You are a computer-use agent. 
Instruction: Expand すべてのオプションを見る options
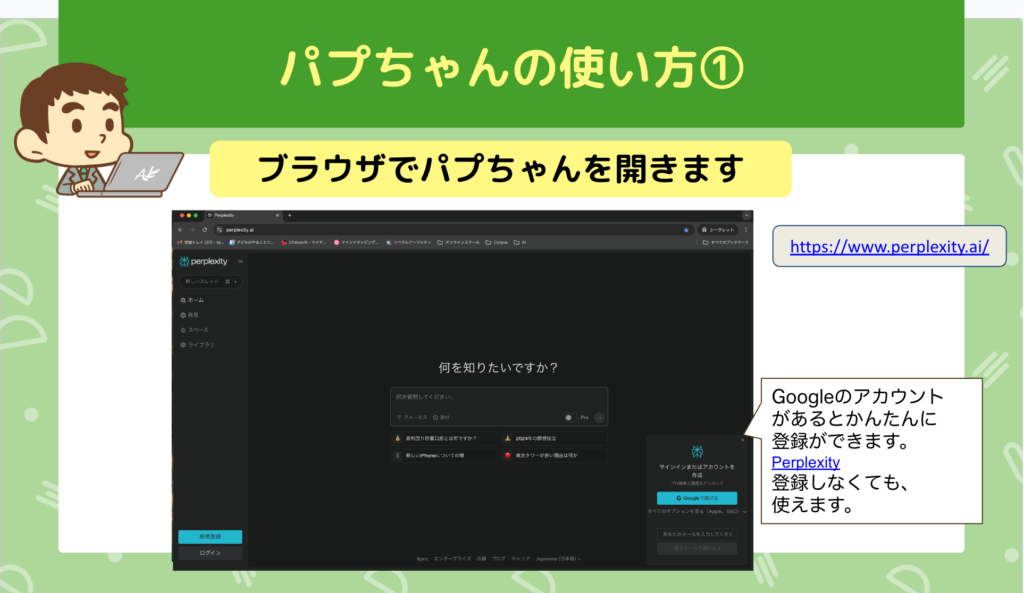[696, 511]
